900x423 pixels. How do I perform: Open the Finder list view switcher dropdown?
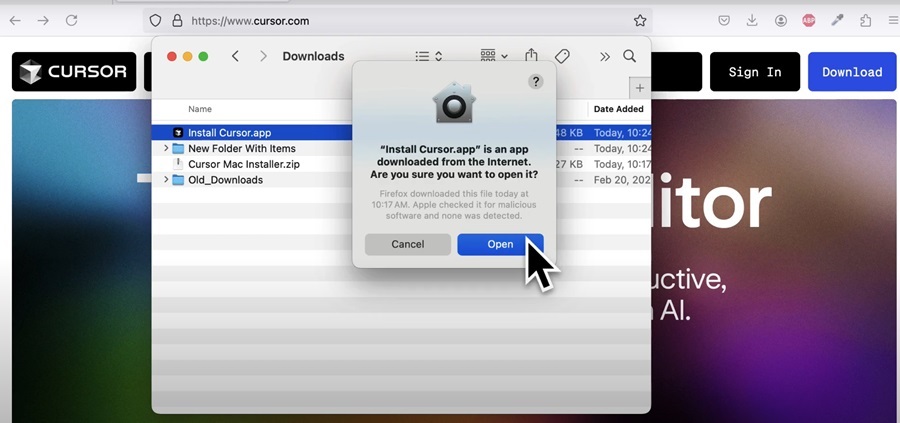(429, 56)
